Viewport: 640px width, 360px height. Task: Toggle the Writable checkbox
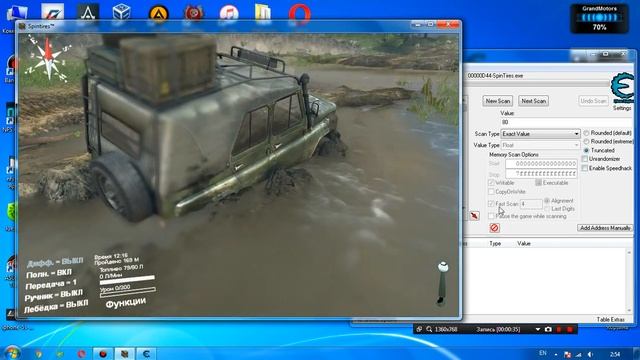click(491, 182)
